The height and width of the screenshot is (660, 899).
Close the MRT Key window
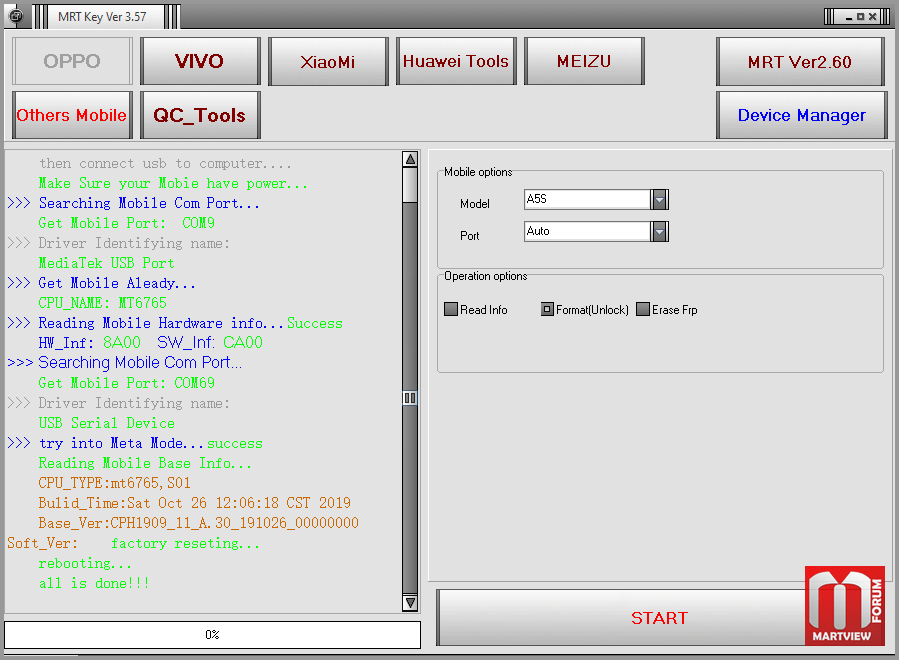872,17
